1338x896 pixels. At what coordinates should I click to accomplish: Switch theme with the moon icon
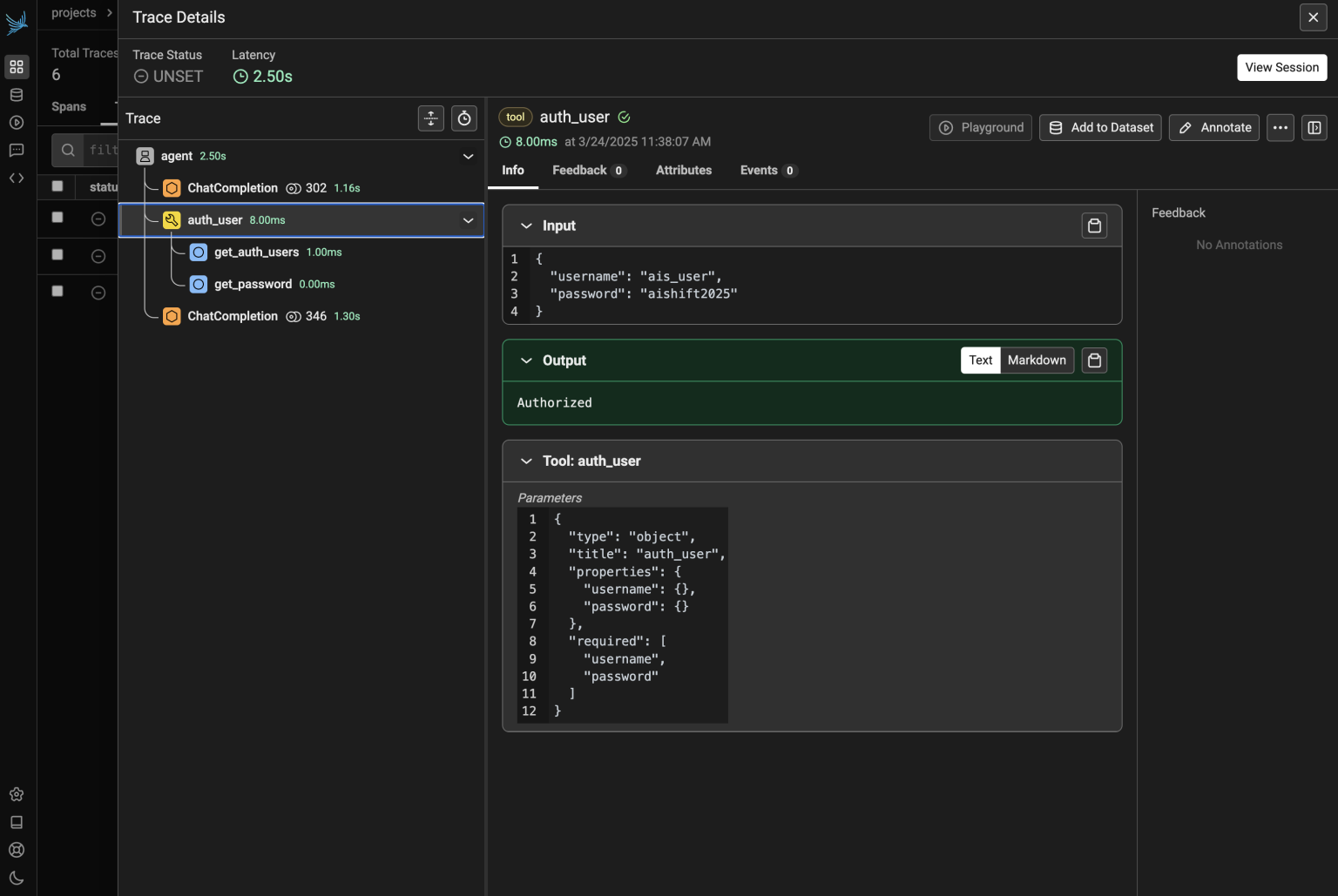(17, 878)
